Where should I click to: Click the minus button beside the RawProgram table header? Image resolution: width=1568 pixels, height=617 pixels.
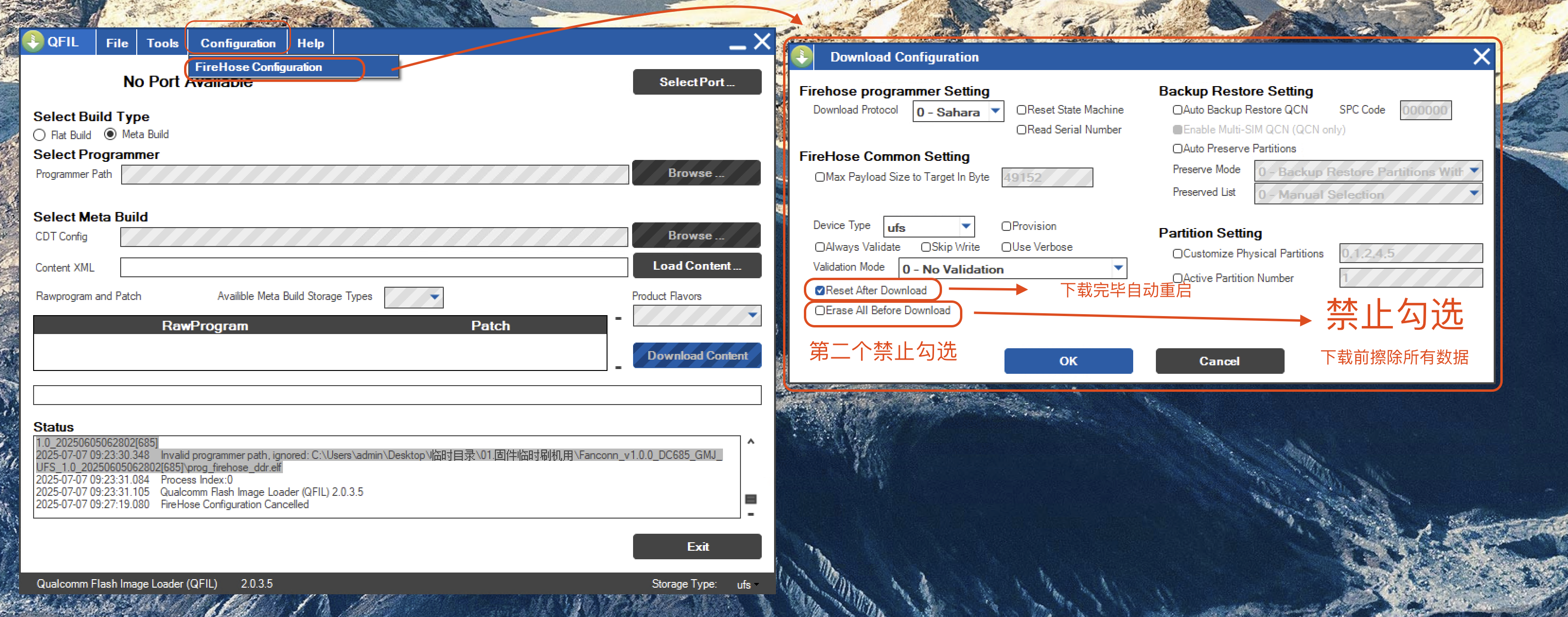(x=618, y=318)
